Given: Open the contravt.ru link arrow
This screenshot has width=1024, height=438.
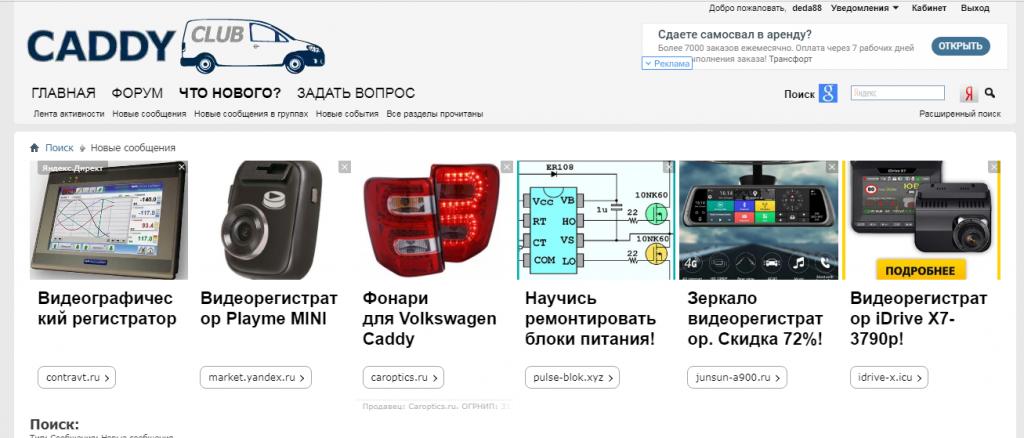Looking at the screenshot, I should point(107,377).
